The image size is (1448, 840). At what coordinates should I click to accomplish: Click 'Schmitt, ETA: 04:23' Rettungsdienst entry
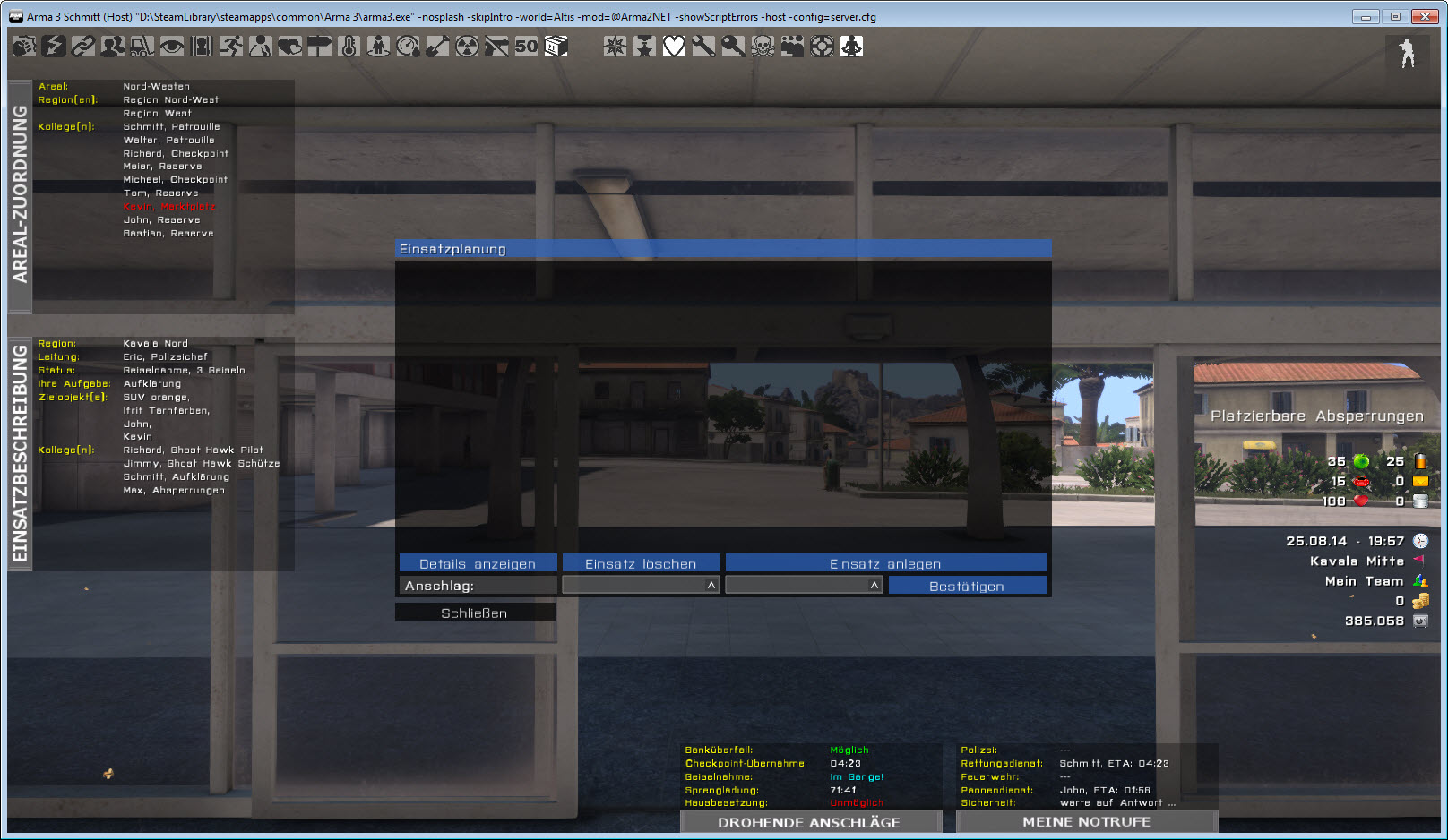(x=1114, y=763)
